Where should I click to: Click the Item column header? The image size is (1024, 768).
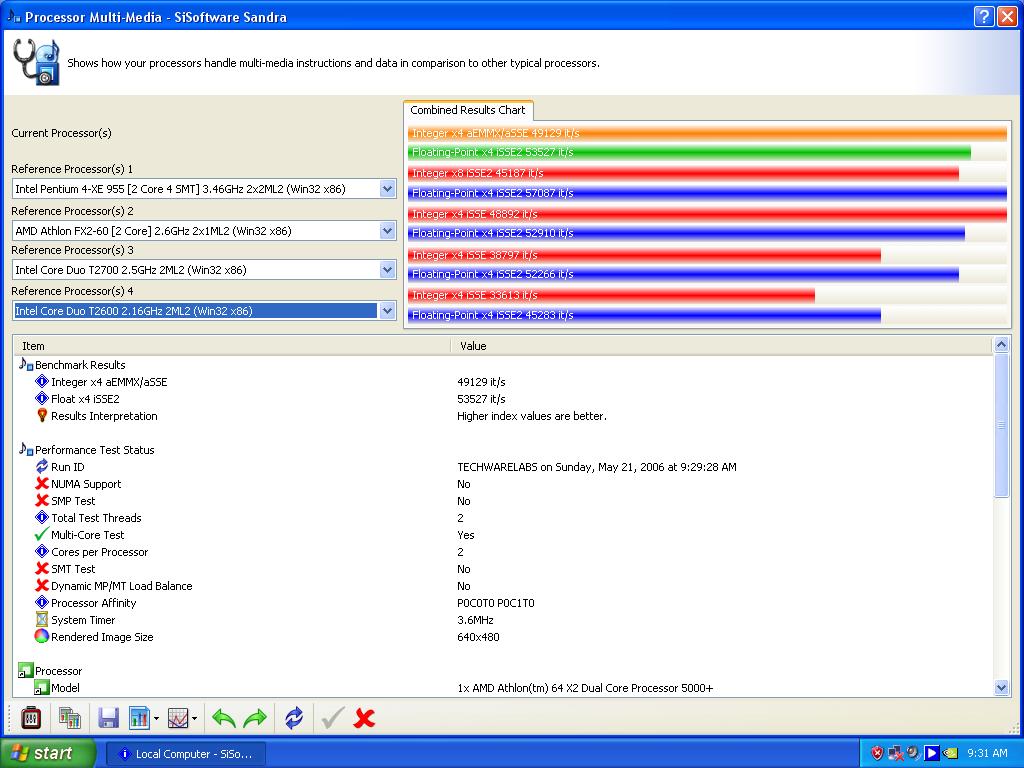[232, 346]
